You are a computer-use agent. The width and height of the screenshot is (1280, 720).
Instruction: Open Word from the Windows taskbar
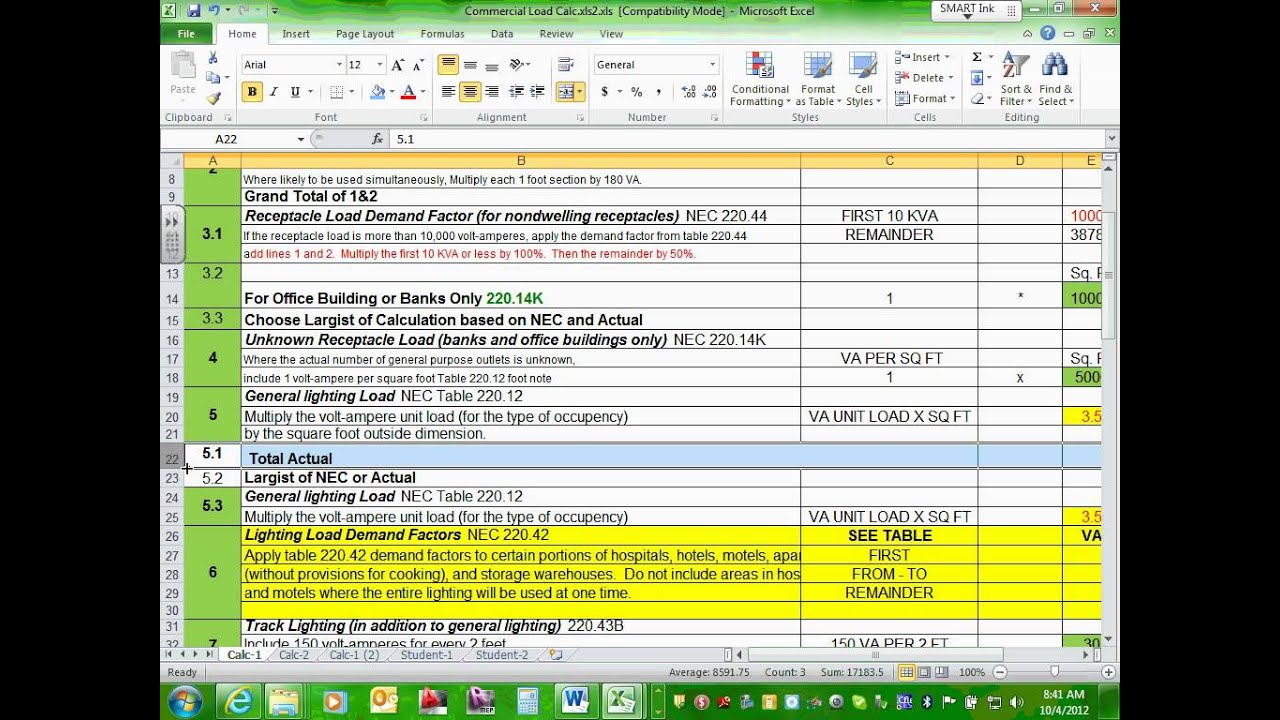(575, 701)
